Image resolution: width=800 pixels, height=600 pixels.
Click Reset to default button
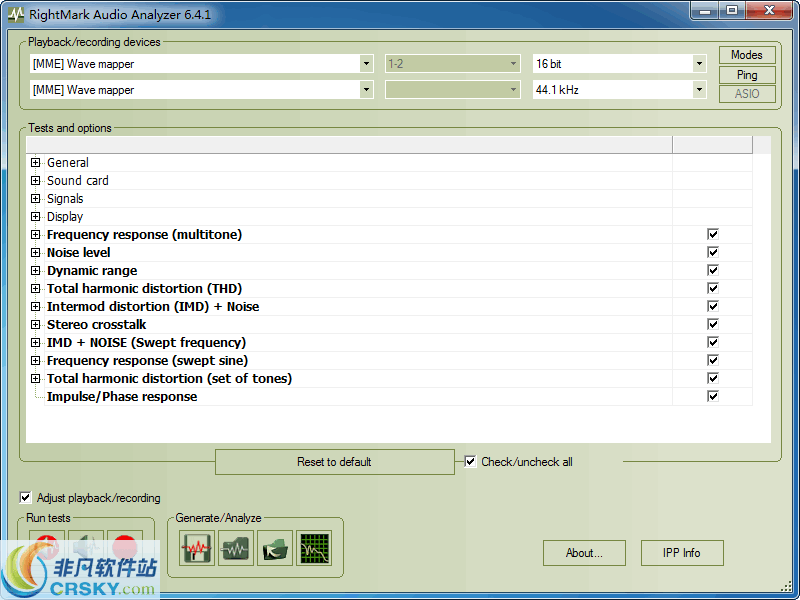tap(335, 462)
